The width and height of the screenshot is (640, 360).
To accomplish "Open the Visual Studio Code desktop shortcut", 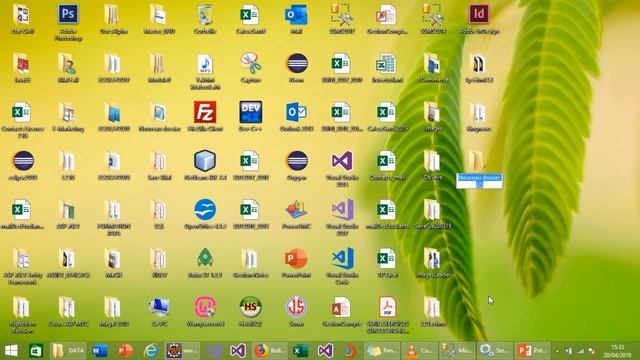I will pyautogui.click(x=342, y=258).
